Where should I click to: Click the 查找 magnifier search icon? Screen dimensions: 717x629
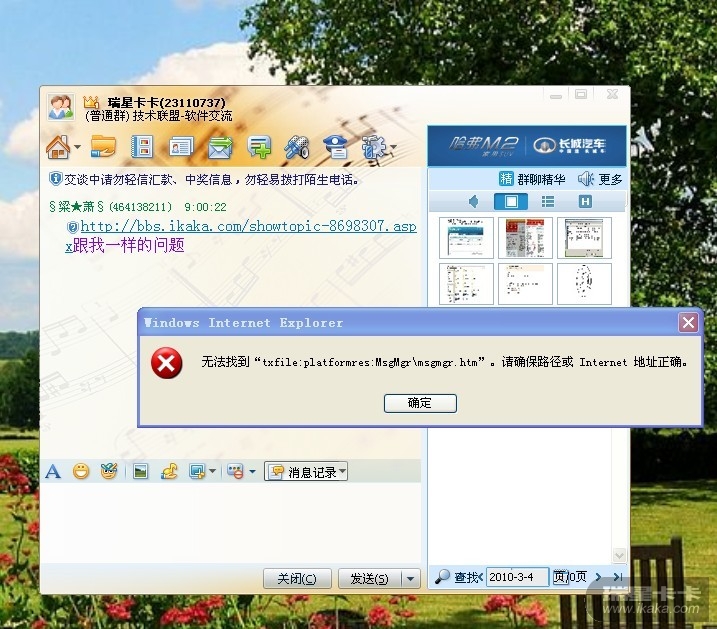tap(442, 577)
